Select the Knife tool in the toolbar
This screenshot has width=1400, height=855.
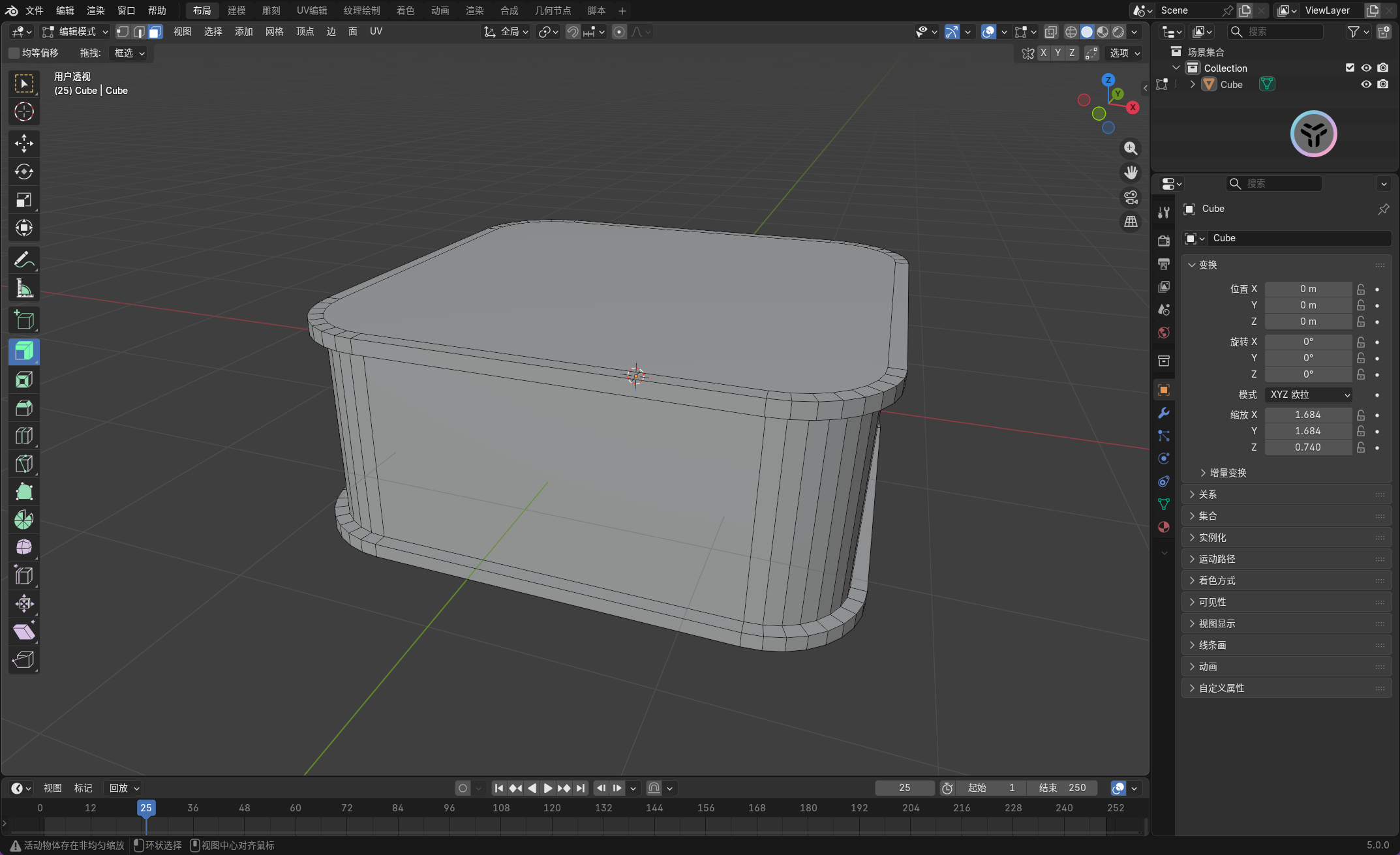coord(24,464)
